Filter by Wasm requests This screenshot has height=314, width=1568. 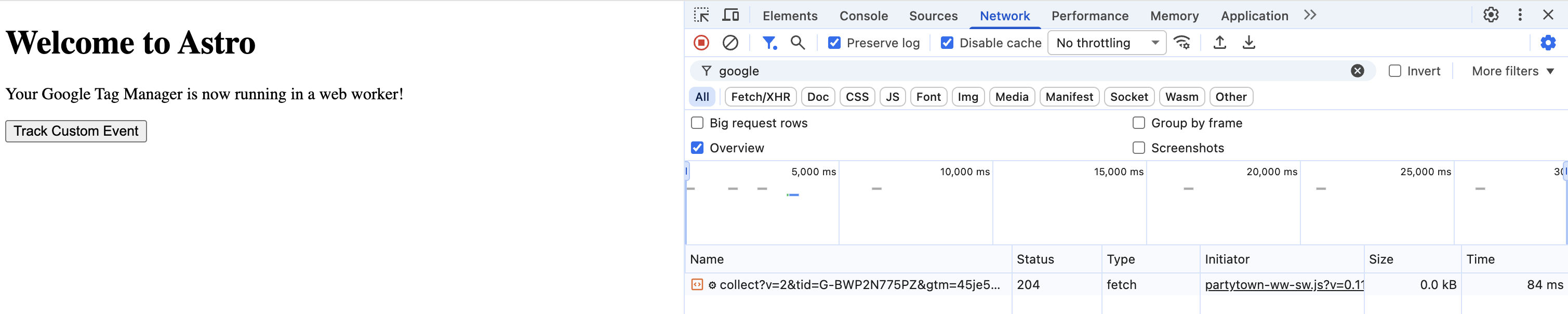pos(1181,97)
